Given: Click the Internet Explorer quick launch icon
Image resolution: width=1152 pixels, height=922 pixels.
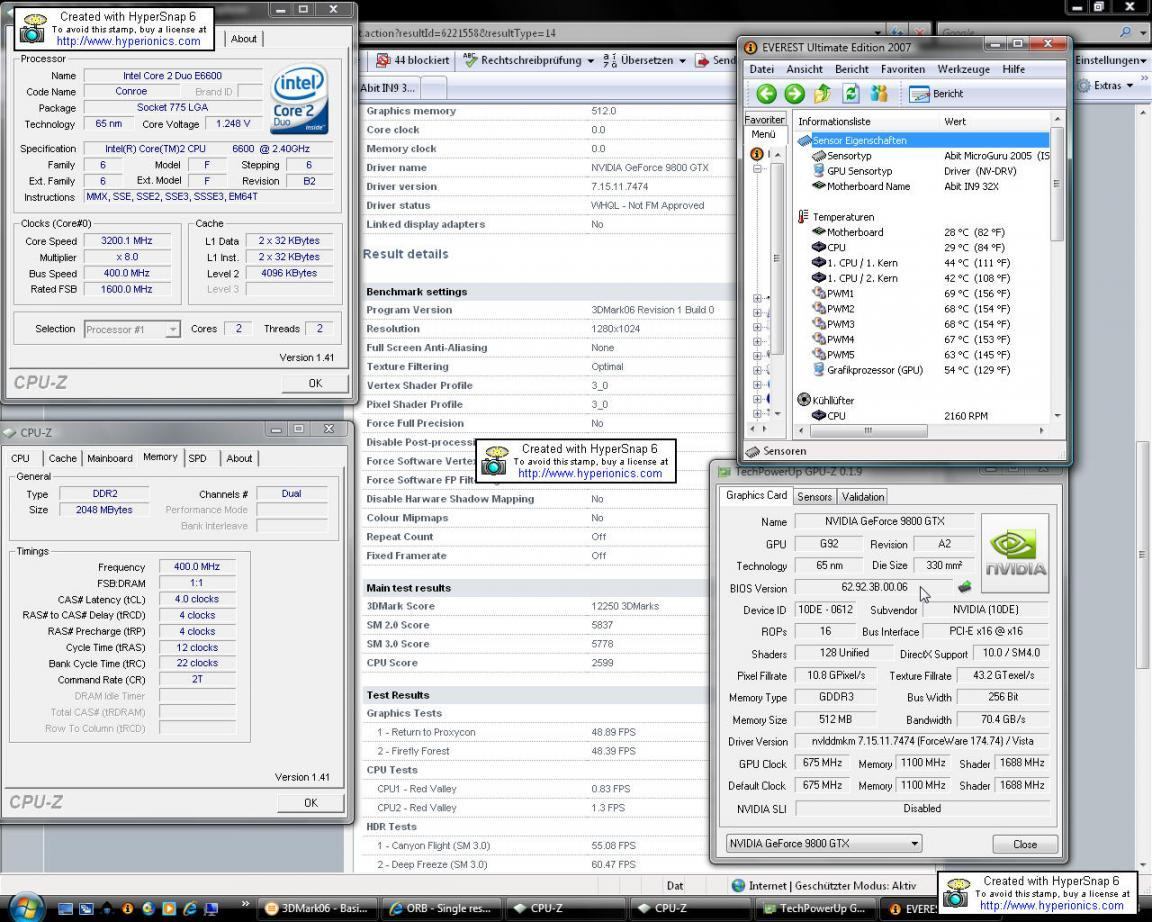Looking at the screenshot, I should (190, 908).
